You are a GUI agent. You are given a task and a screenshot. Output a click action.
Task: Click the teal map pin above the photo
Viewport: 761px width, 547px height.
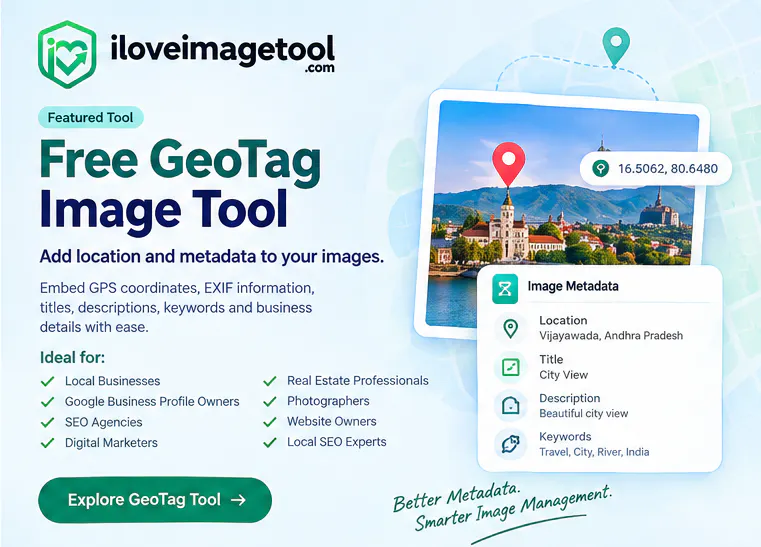point(616,47)
